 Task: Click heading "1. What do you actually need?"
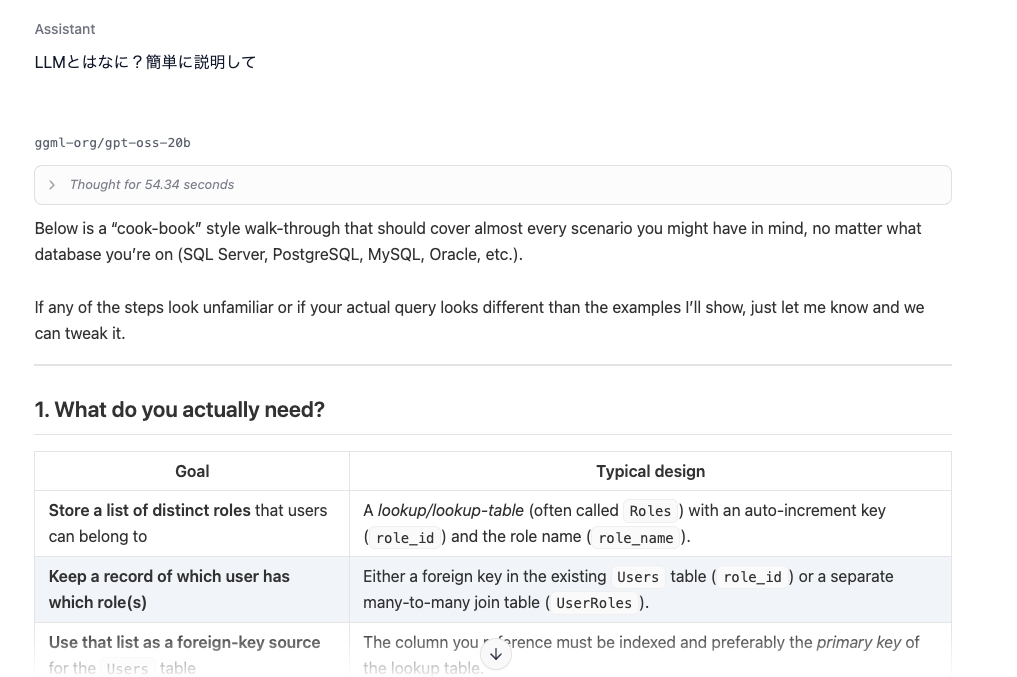179,410
